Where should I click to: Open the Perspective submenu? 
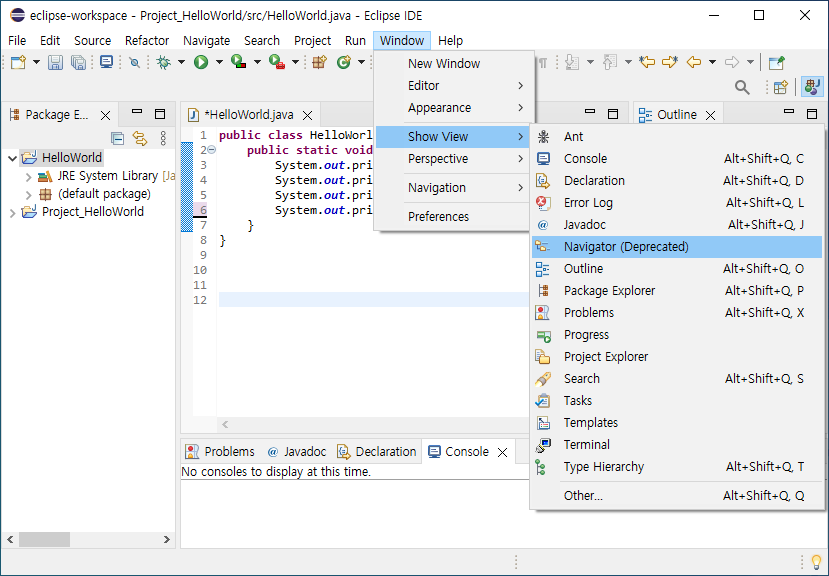pos(454,159)
